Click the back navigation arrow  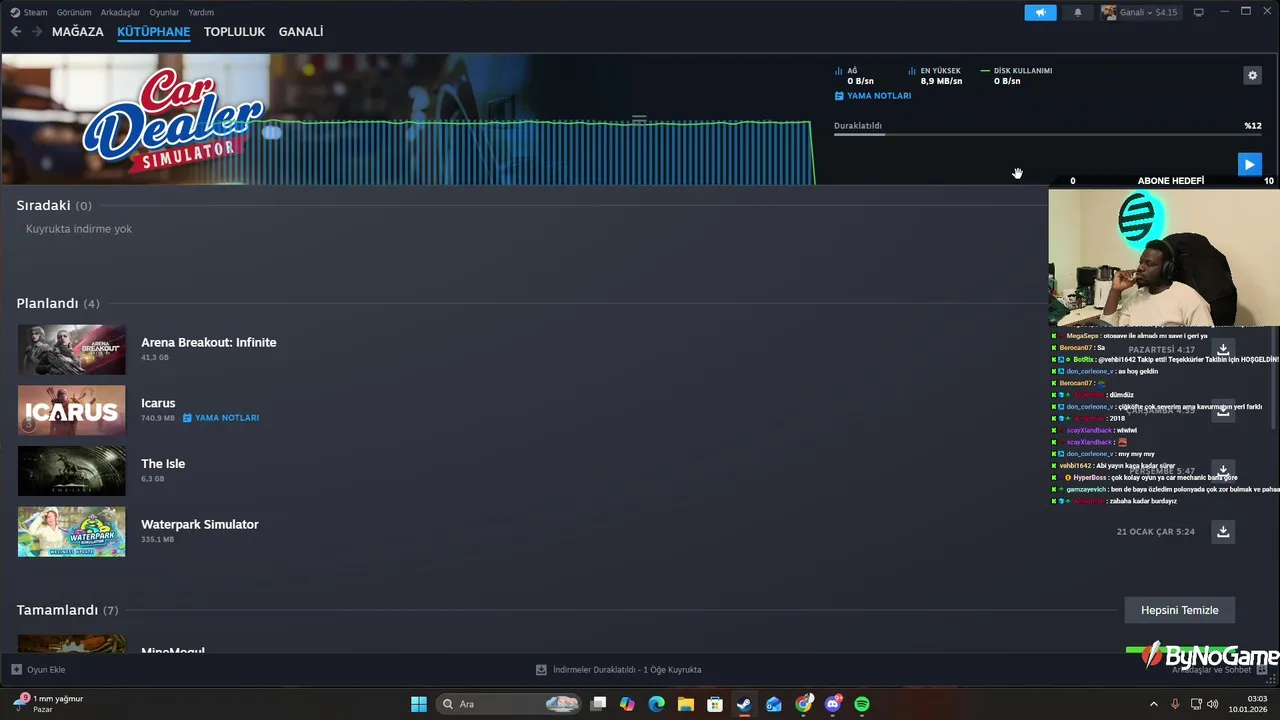16,32
